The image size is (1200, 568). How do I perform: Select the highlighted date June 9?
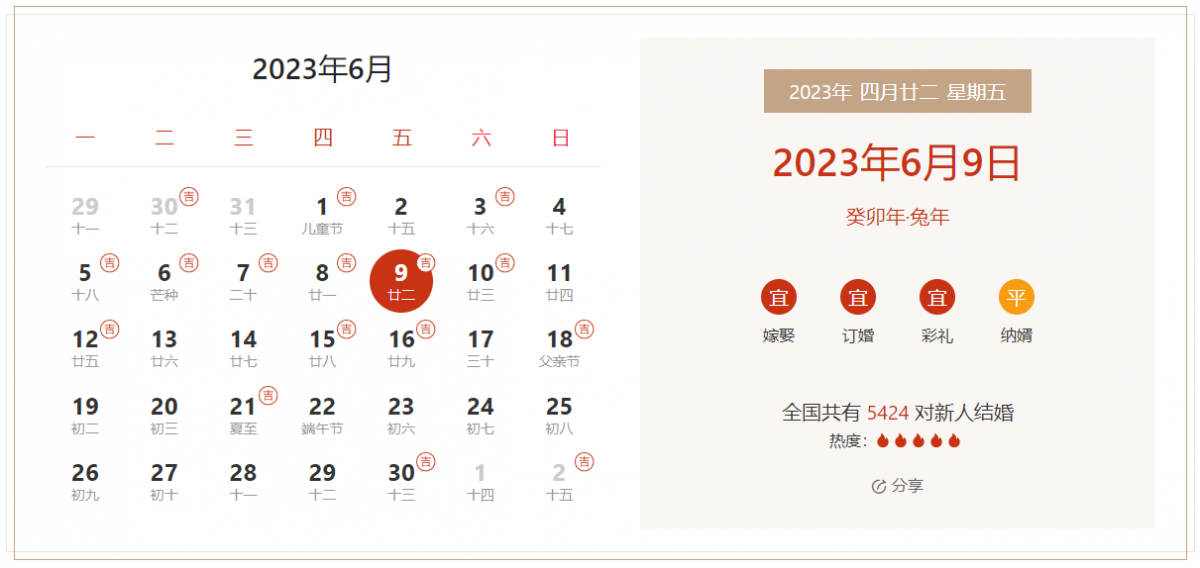(401, 281)
